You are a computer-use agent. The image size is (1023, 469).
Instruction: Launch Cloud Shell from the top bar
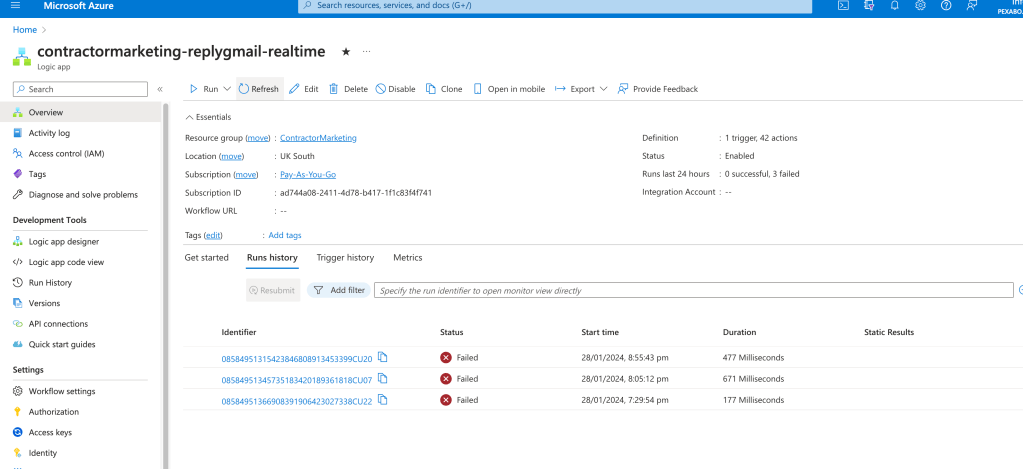point(843,5)
